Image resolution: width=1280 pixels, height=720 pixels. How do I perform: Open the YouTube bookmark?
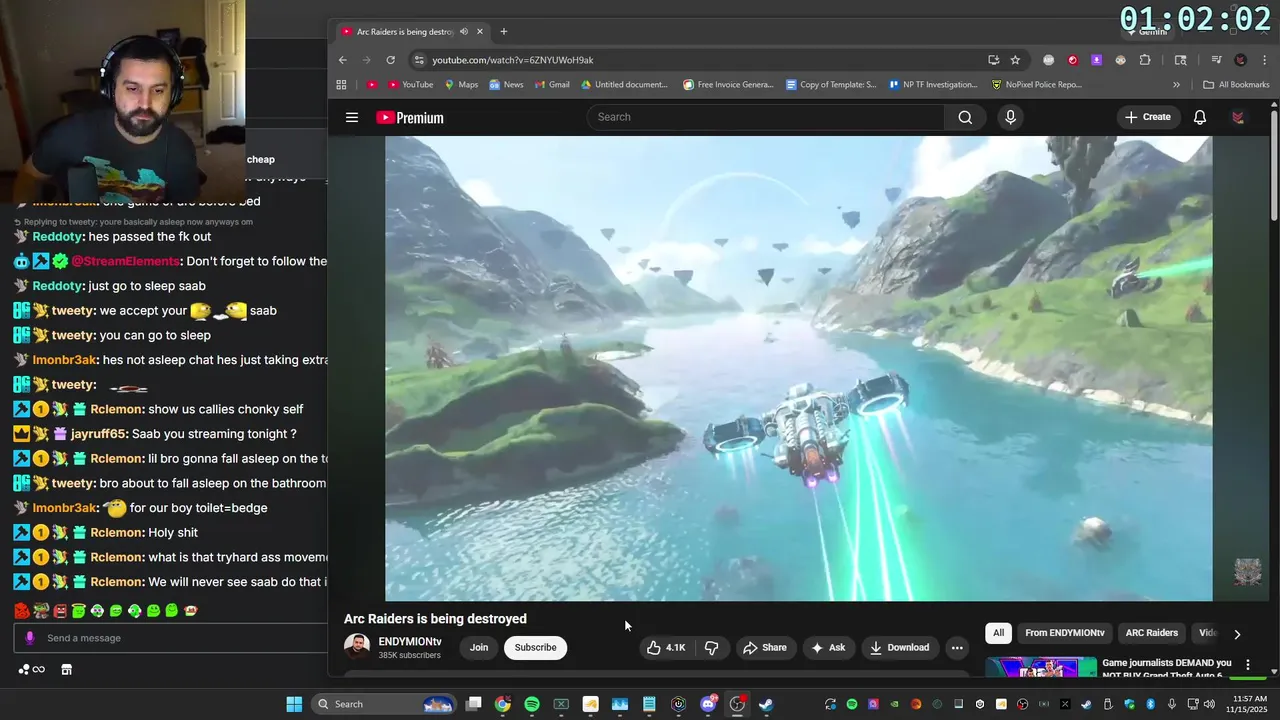tap(410, 85)
